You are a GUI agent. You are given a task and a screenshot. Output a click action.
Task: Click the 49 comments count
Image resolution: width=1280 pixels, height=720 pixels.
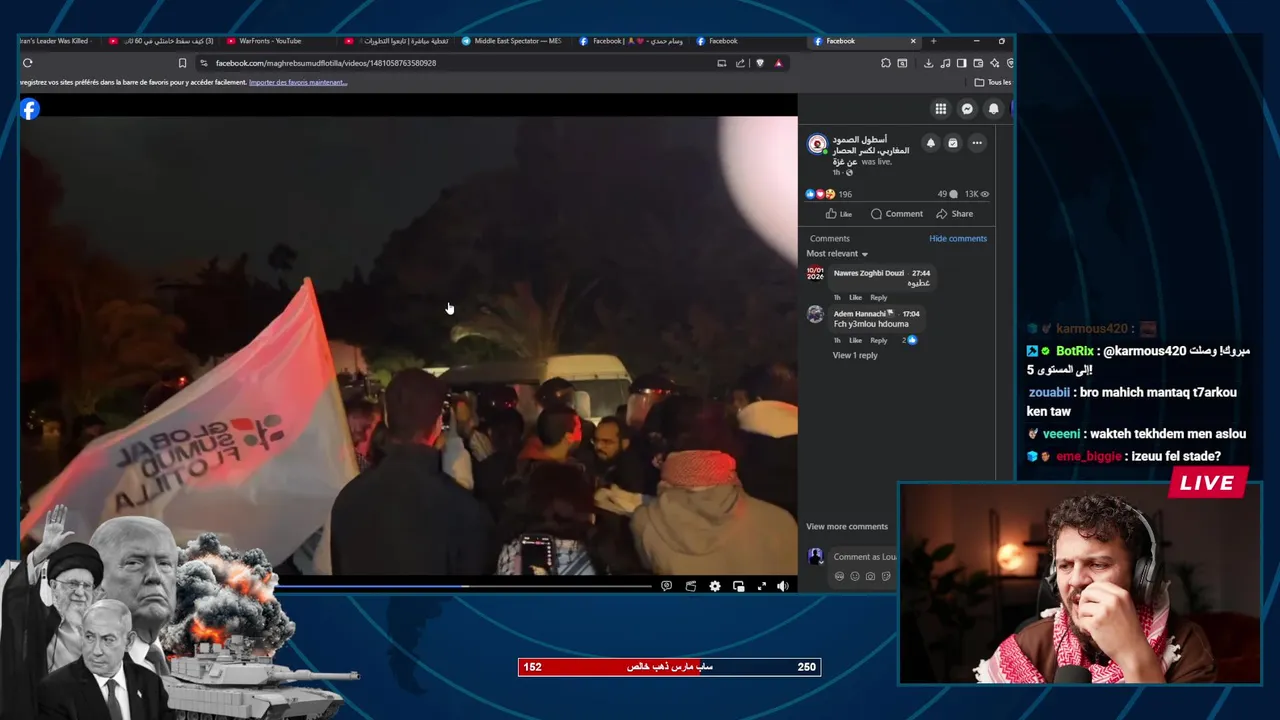947,194
